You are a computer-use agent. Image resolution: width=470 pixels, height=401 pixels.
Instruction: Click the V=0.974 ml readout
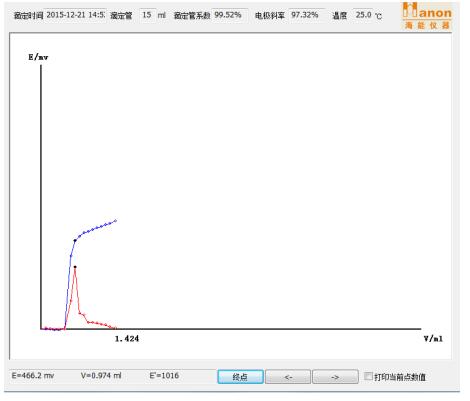pyautogui.click(x=101, y=376)
